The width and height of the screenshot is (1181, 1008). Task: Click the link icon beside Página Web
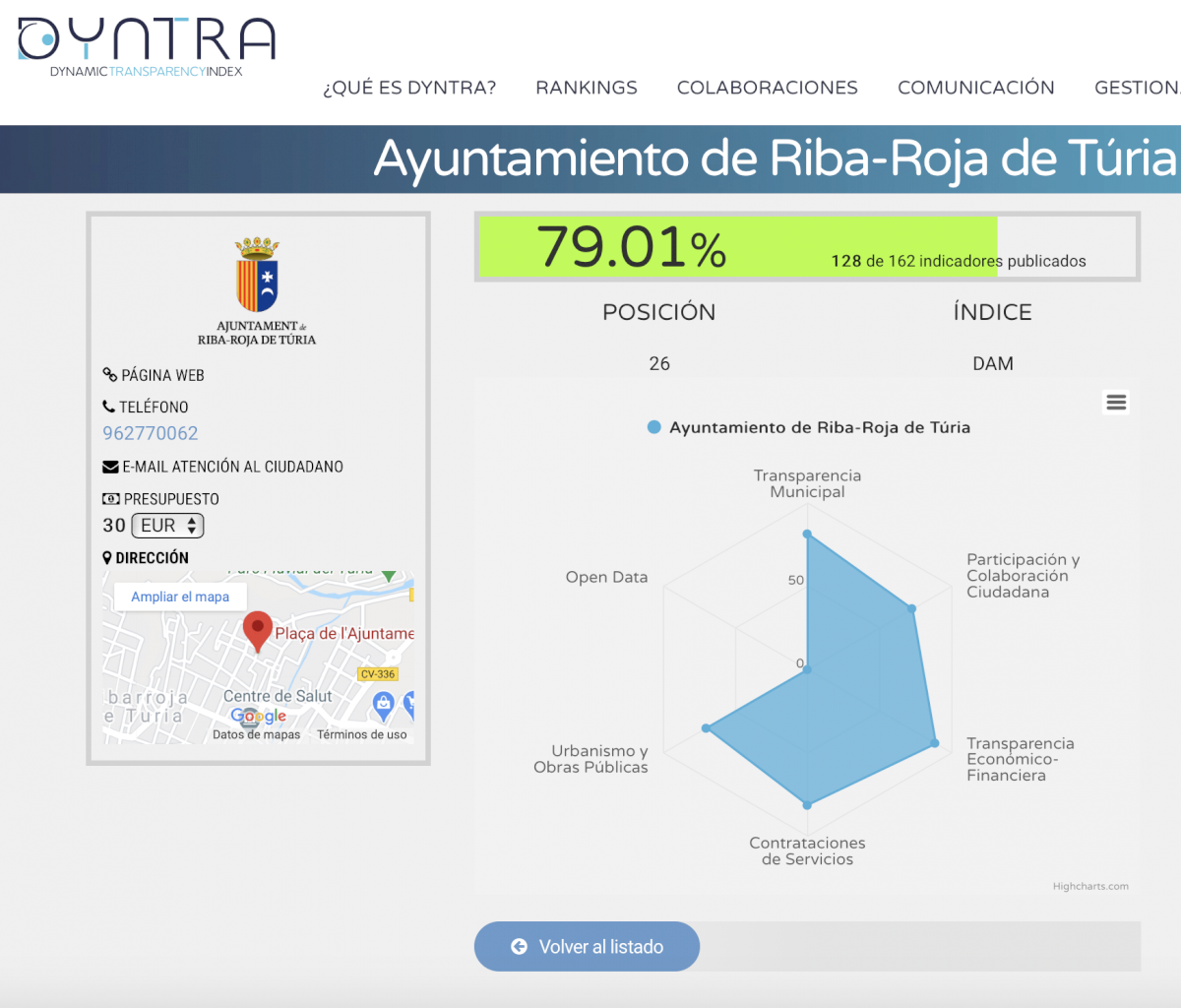[x=109, y=375]
